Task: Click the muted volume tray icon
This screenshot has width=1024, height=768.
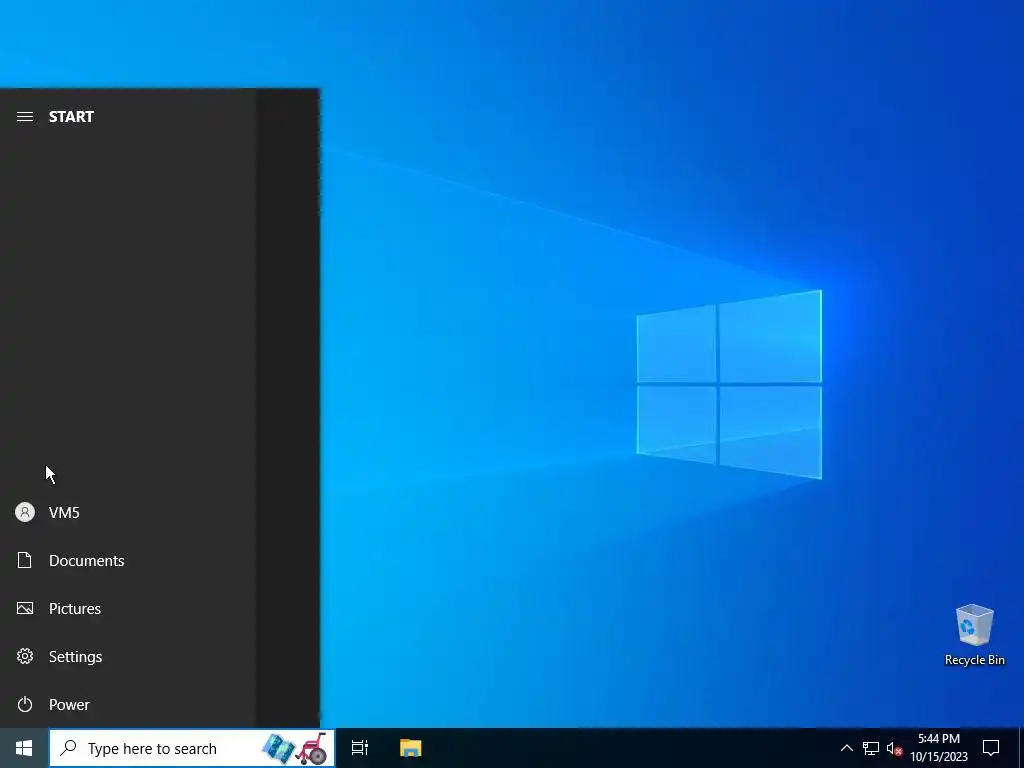Action: [x=894, y=748]
